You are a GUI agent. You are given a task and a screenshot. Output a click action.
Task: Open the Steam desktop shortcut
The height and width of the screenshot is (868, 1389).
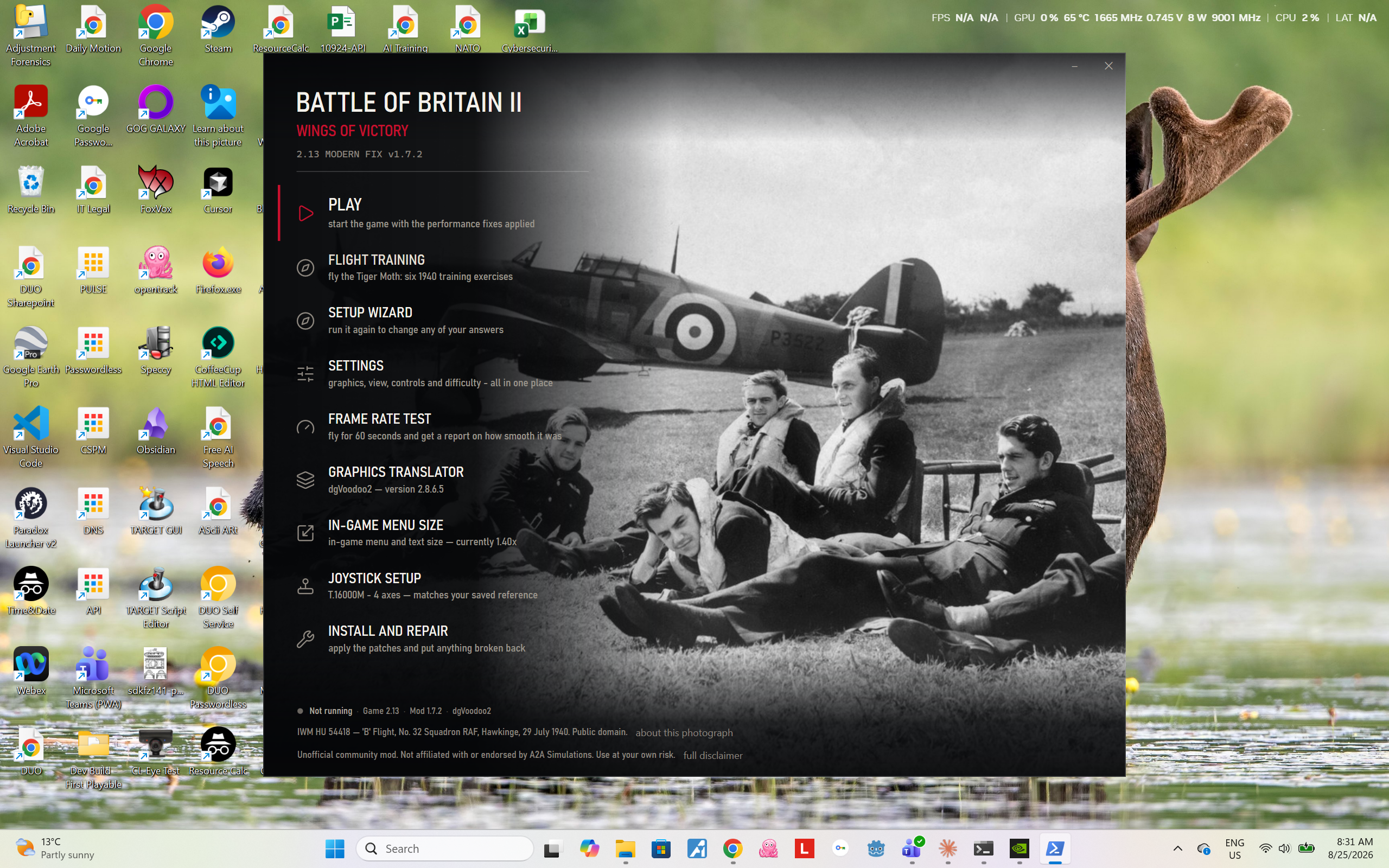point(218,30)
